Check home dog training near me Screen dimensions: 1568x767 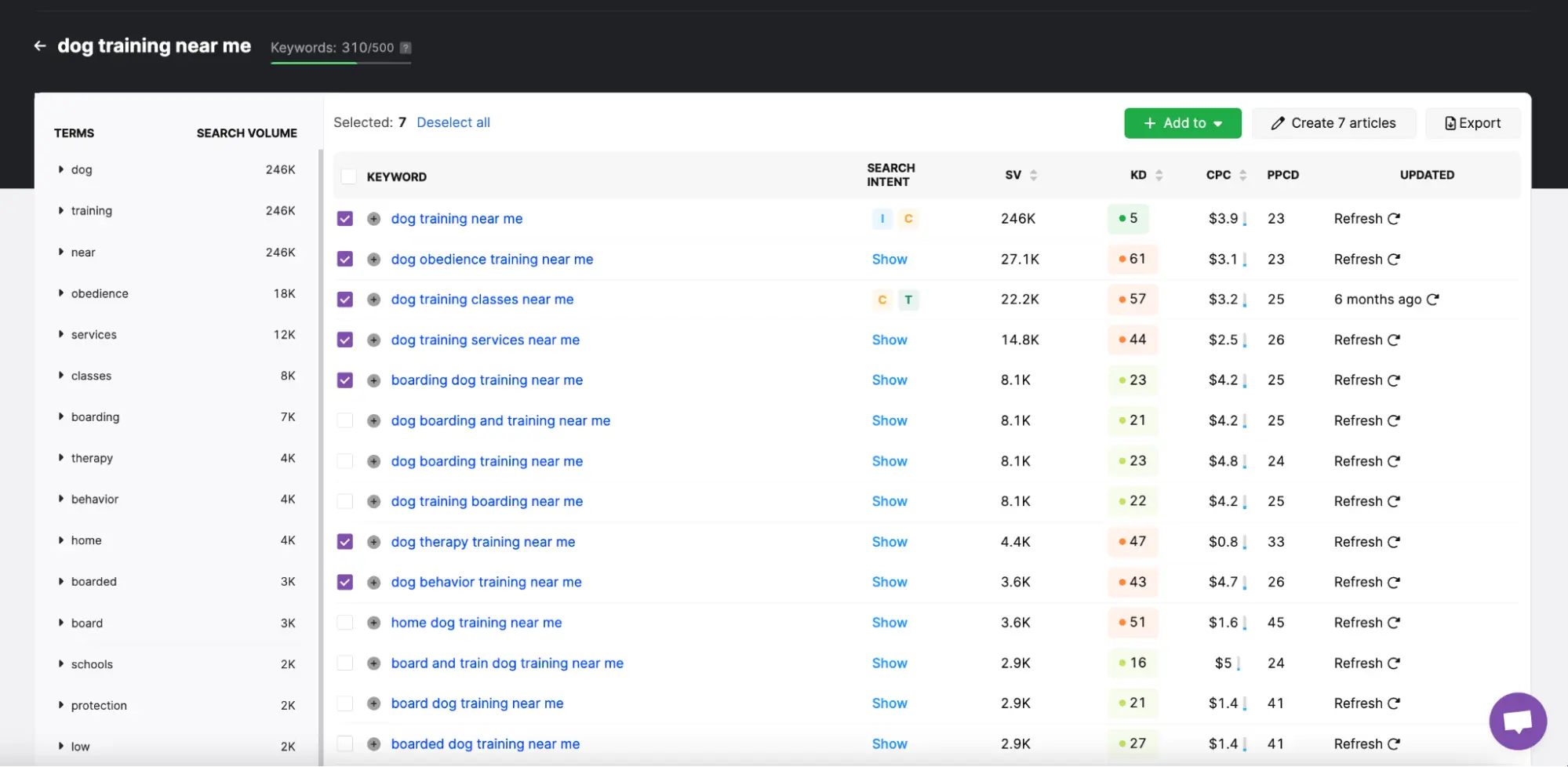345,623
